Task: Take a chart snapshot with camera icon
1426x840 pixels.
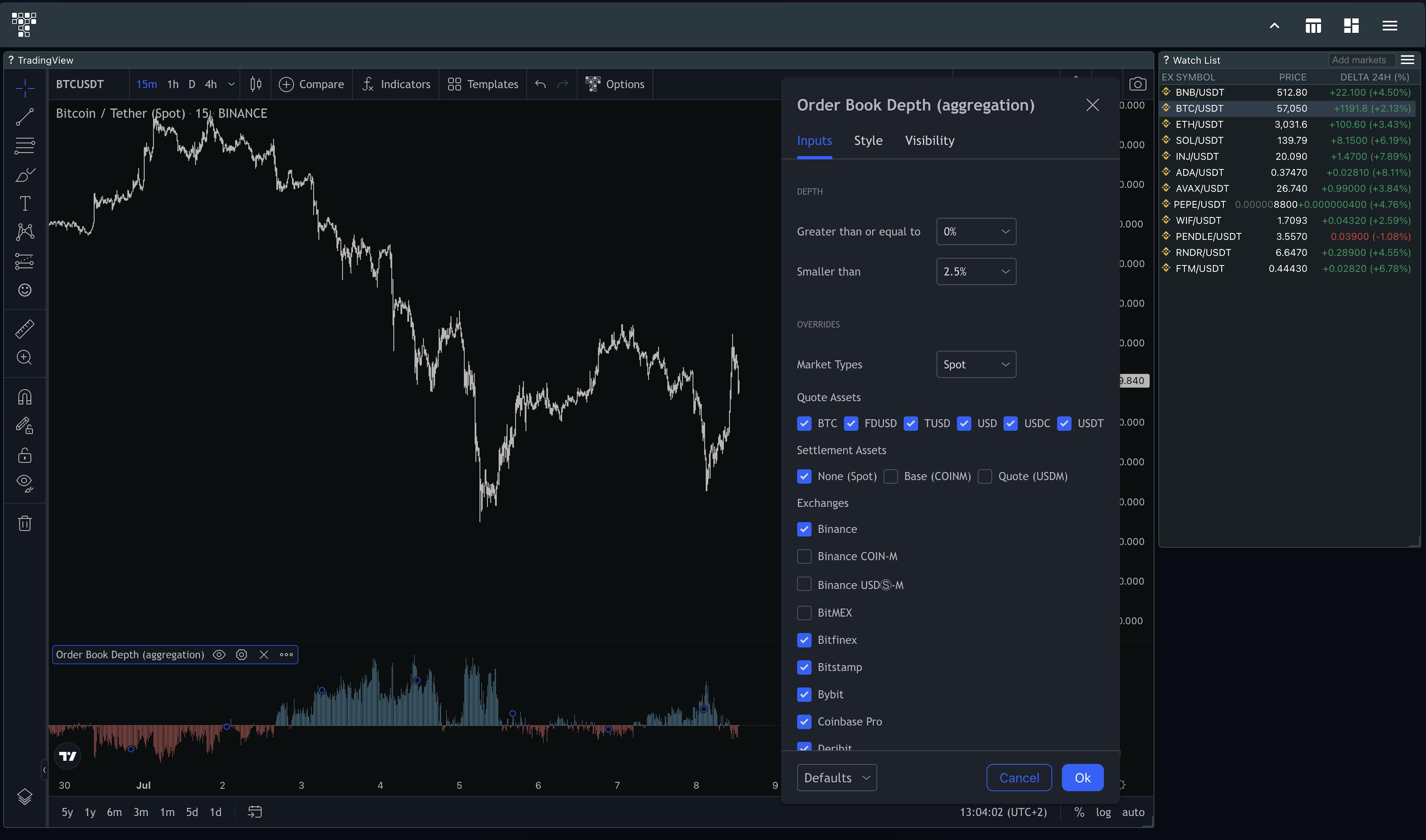Action: pos(1137,84)
